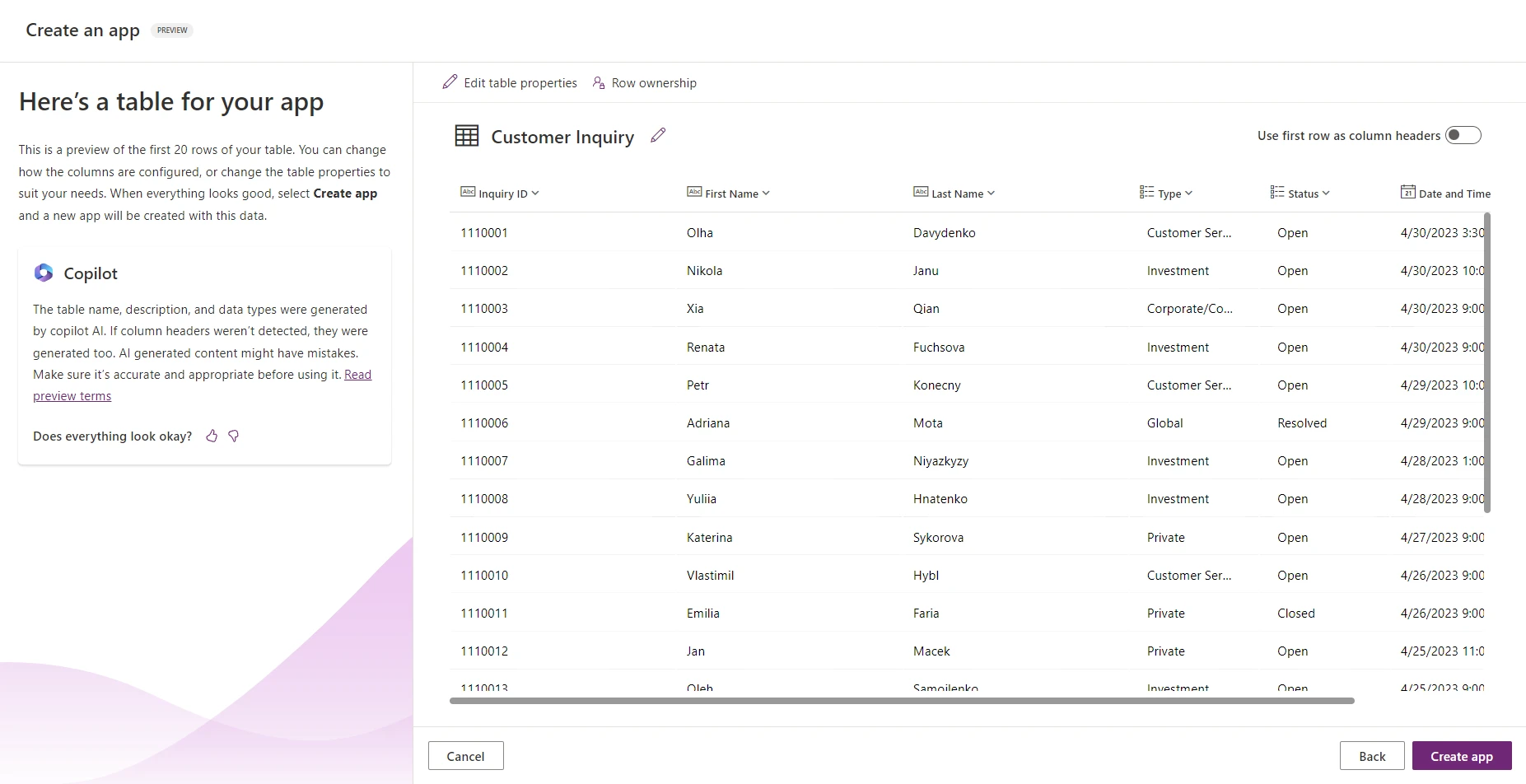The height and width of the screenshot is (784, 1526).
Task: Click the choice data type icon on Type column
Action: [x=1146, y=192]
